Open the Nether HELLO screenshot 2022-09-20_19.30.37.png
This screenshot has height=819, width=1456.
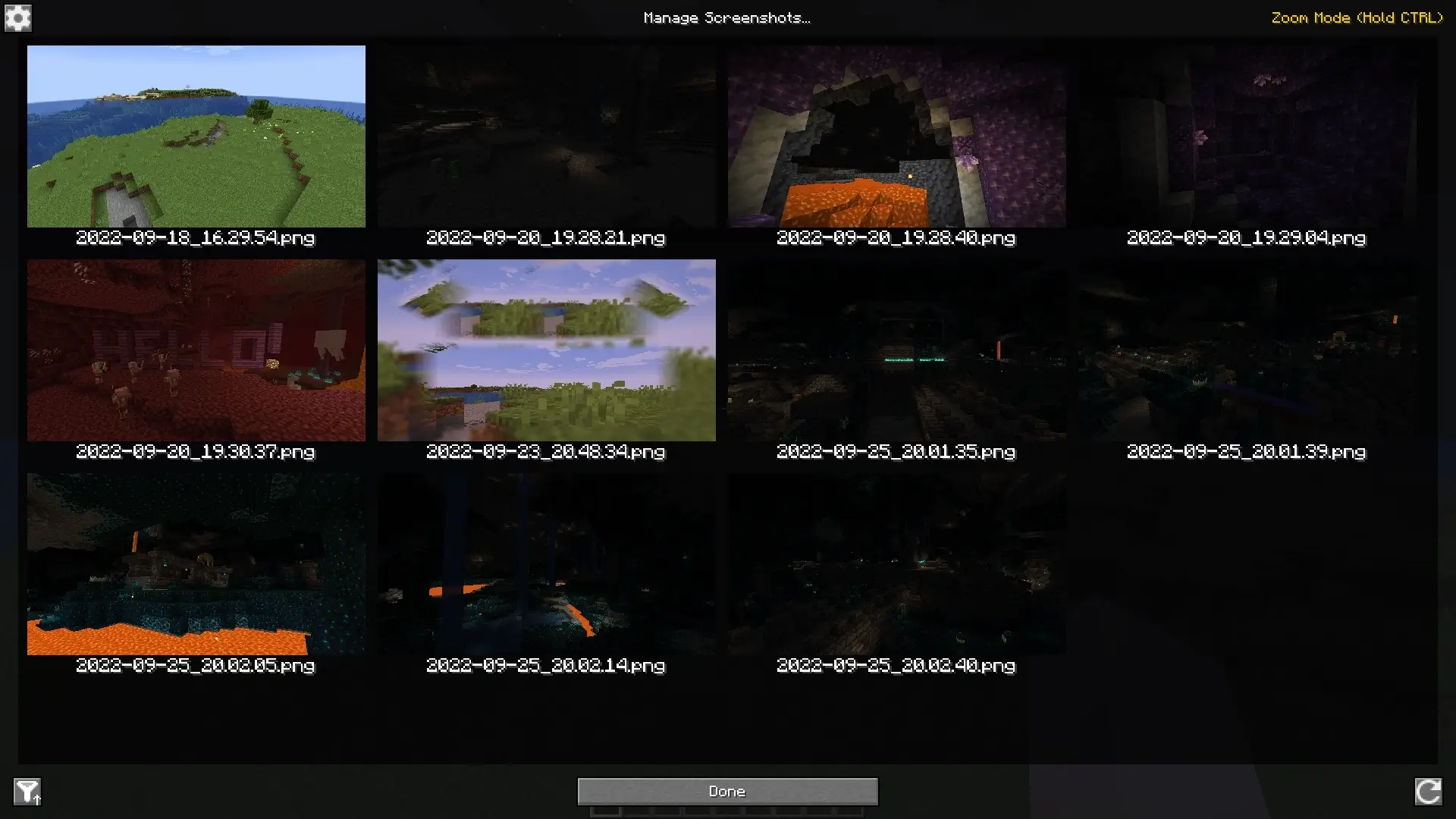click(196, 350)
